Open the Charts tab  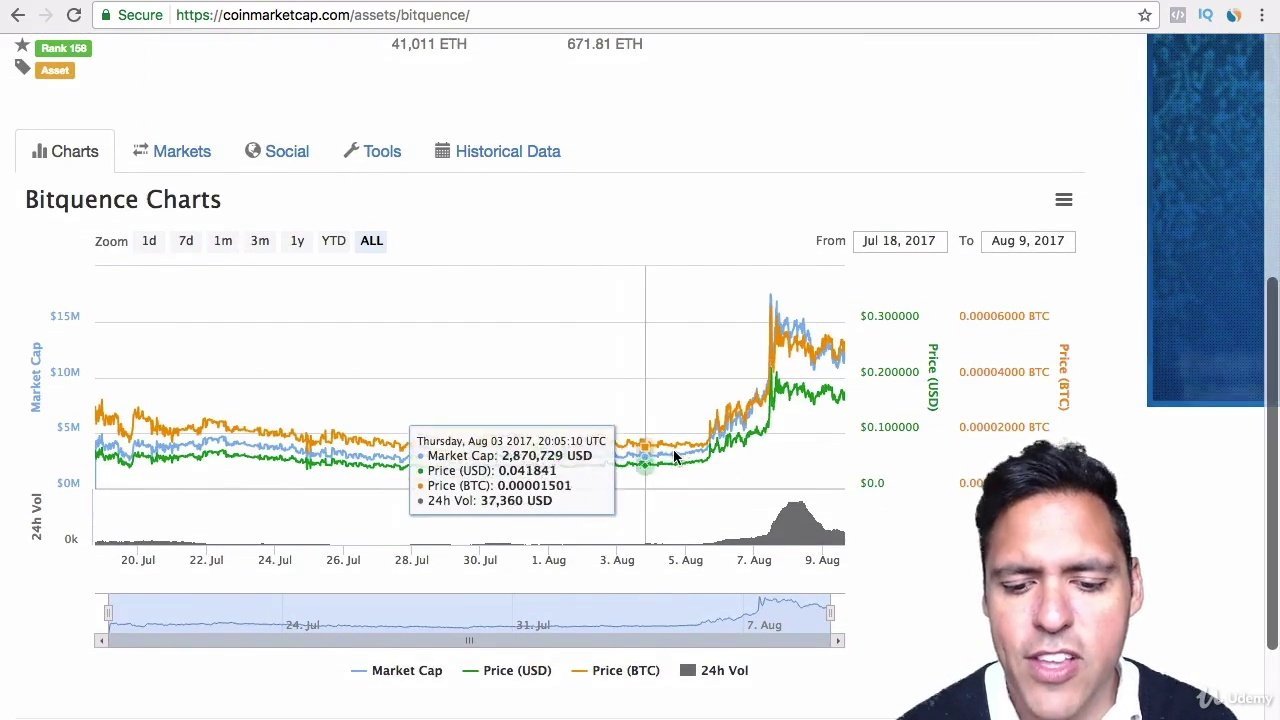(65, 151)
